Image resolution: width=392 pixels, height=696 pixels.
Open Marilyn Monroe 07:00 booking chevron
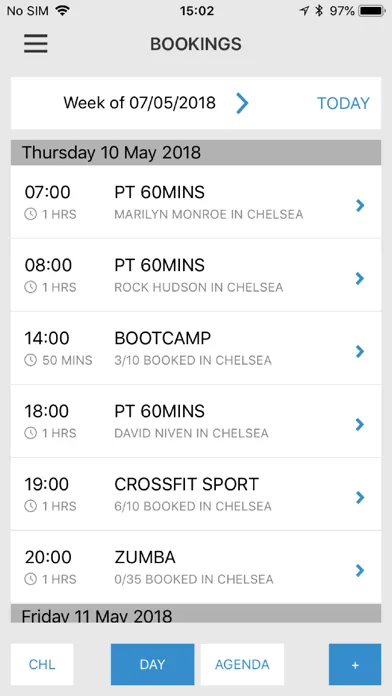[360, 205]
